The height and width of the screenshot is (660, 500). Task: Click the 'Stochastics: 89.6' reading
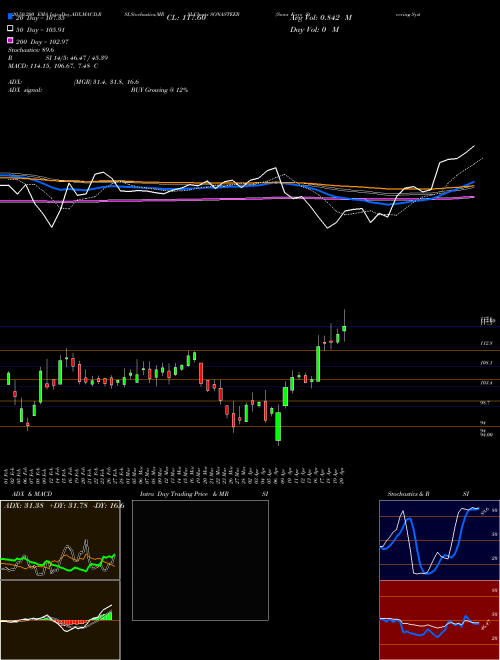[31, 50]
